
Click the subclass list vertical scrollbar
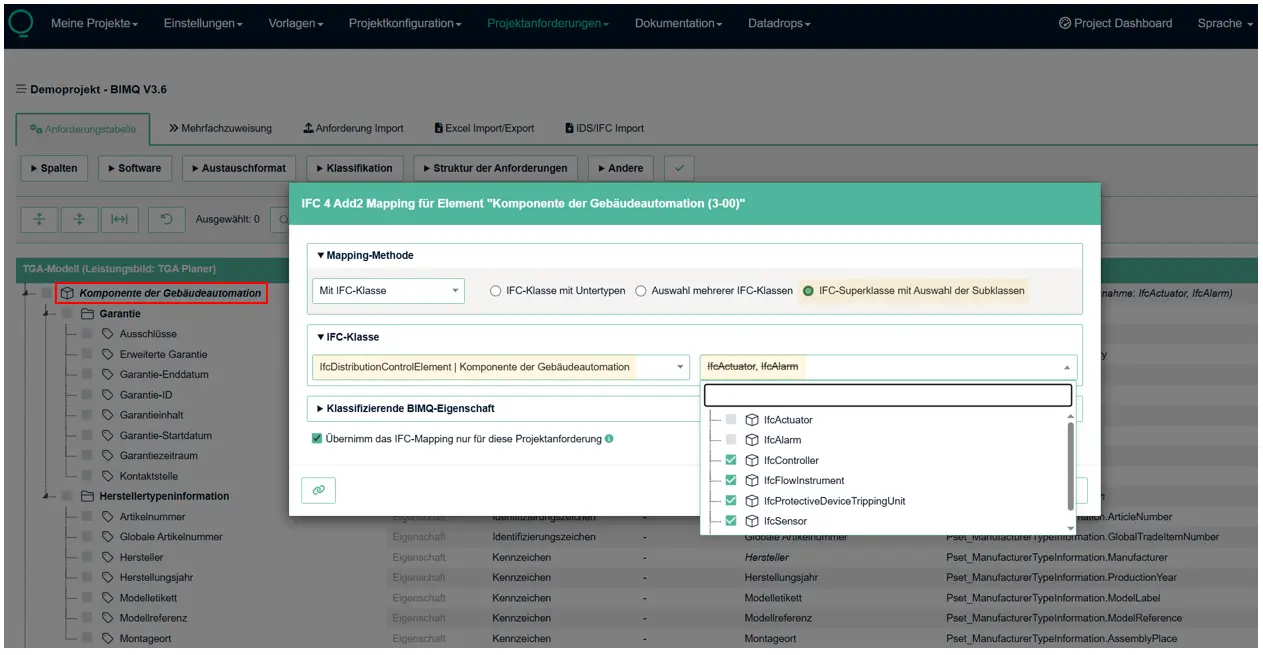click(x=1071, y=466)
